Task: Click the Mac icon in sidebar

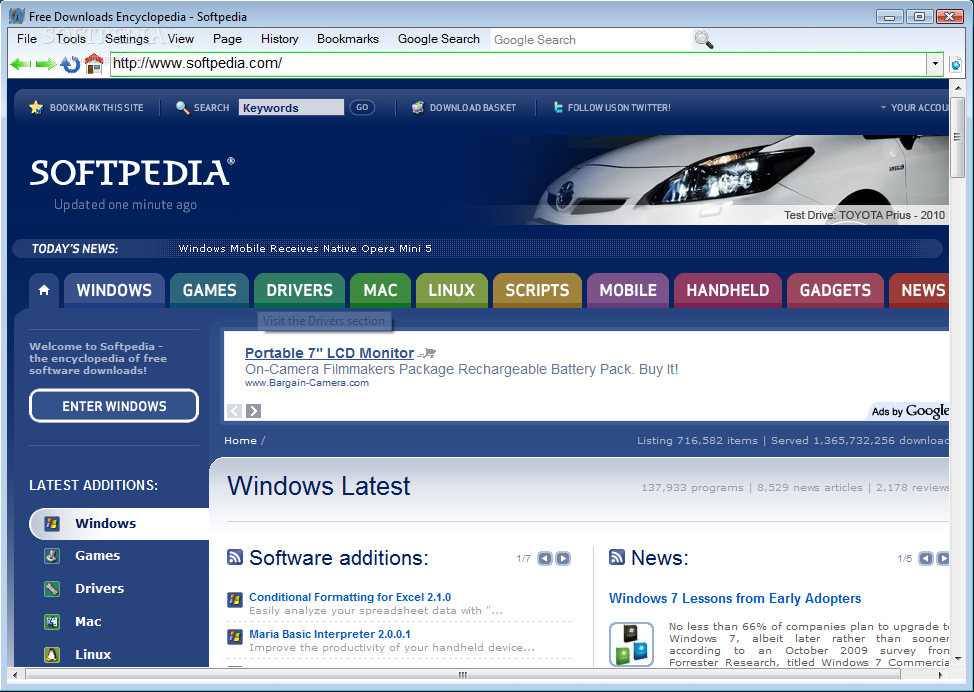Action: click(x=52, y=622)
